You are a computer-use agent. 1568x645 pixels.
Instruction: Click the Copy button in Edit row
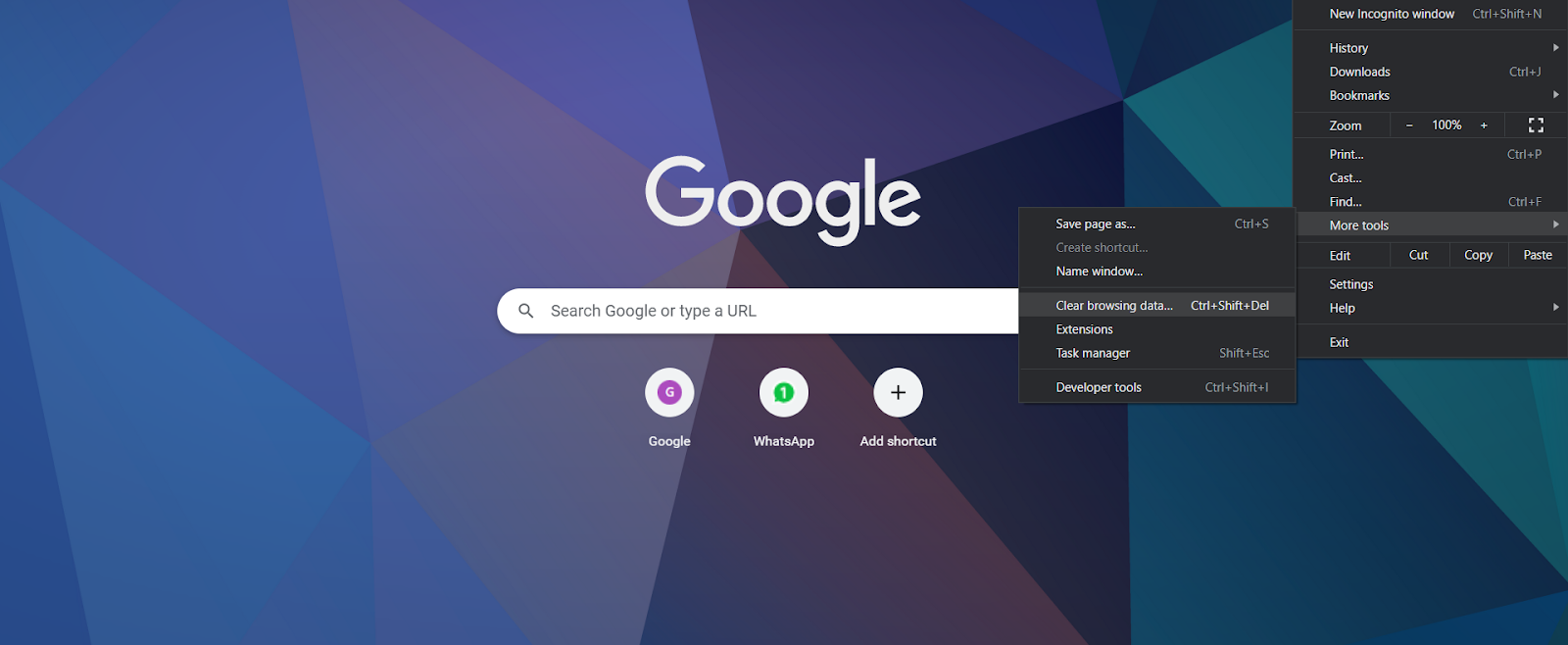pyautogui.click(x=1478, y=255)
